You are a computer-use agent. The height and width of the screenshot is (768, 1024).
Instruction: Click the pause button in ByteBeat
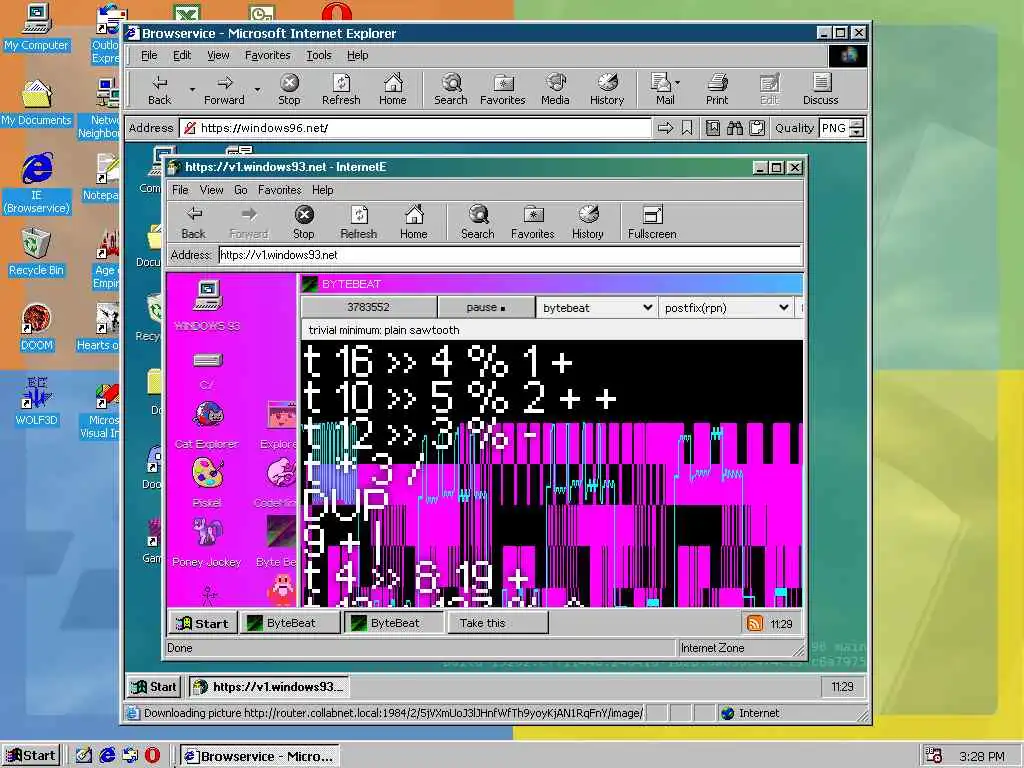click(x=486, y=308)
